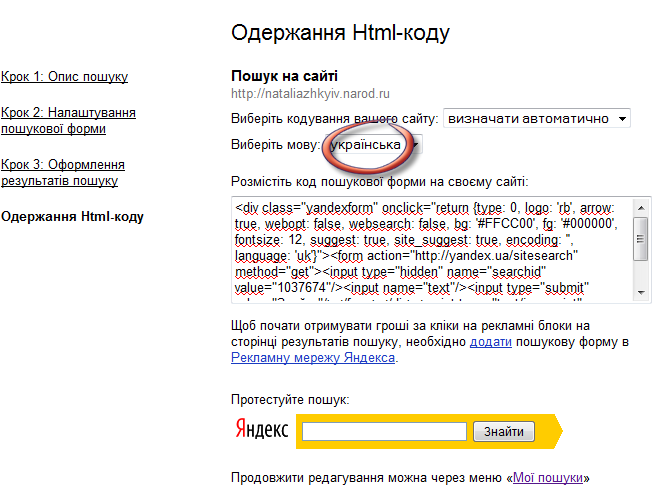Follow the додати link
The image size is (656, 502).
491,342
